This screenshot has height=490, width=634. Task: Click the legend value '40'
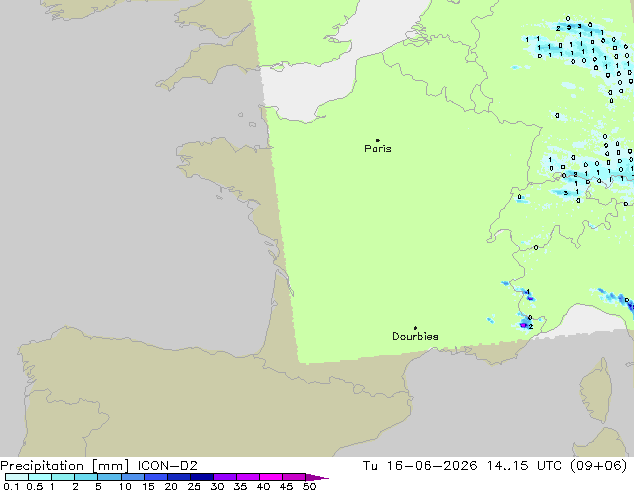(263, 486)
